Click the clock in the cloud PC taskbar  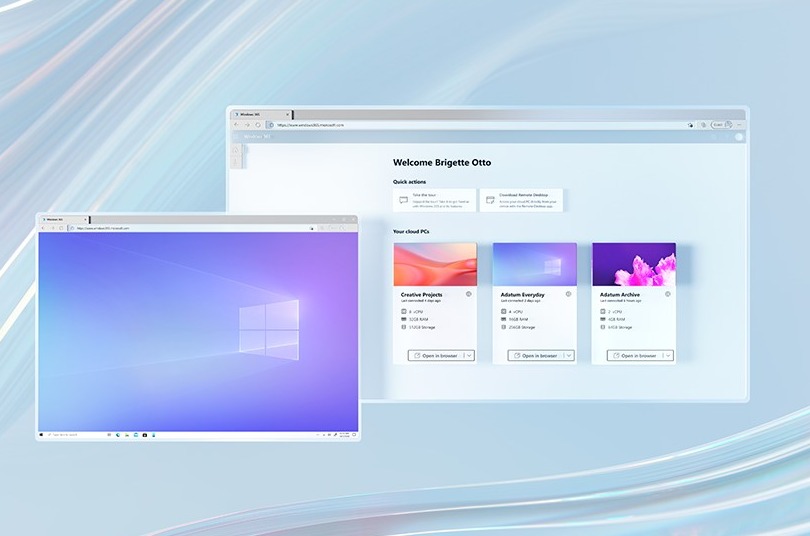pos(344,435)
